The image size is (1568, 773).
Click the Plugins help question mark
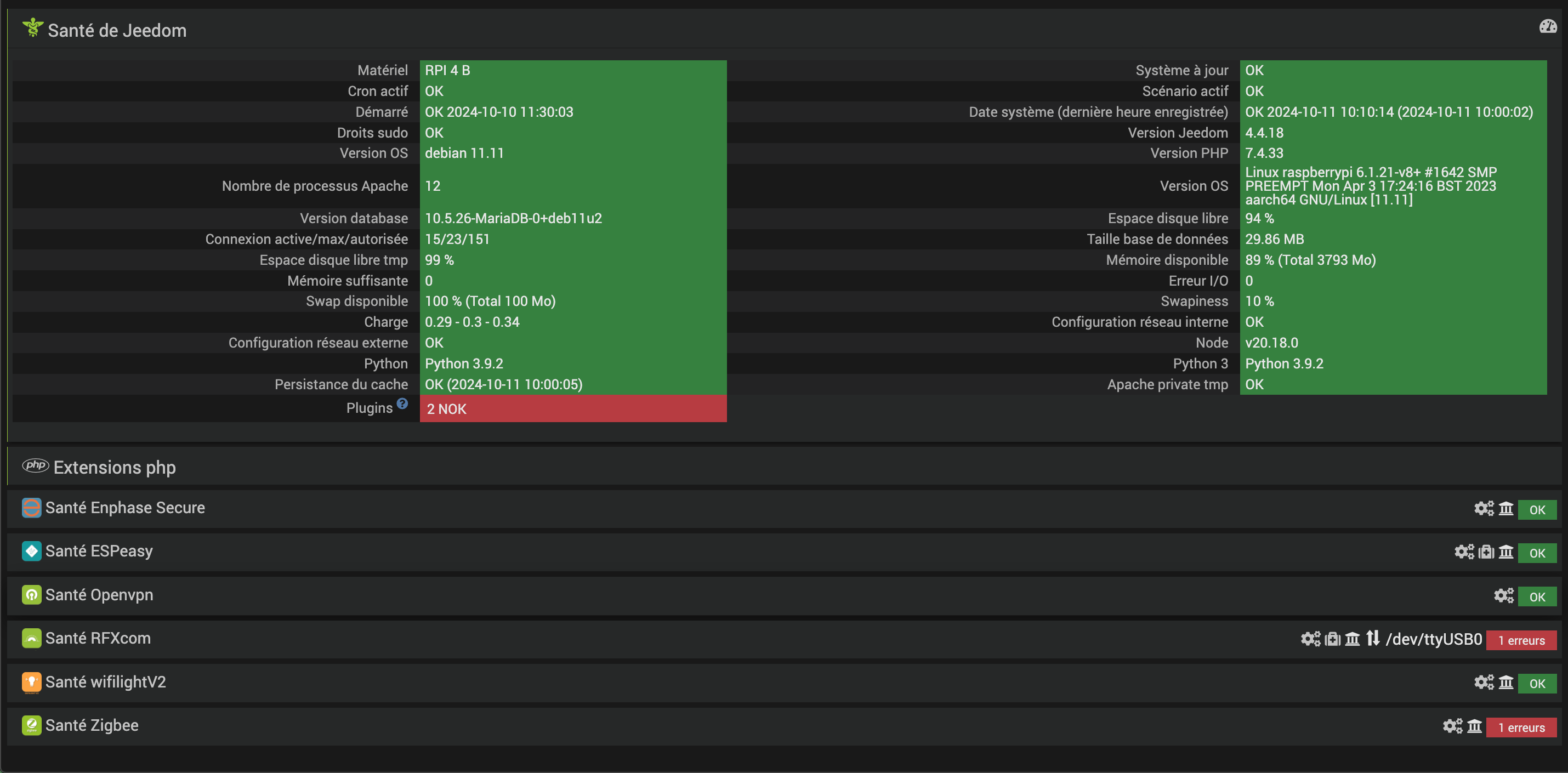point(402,403)
